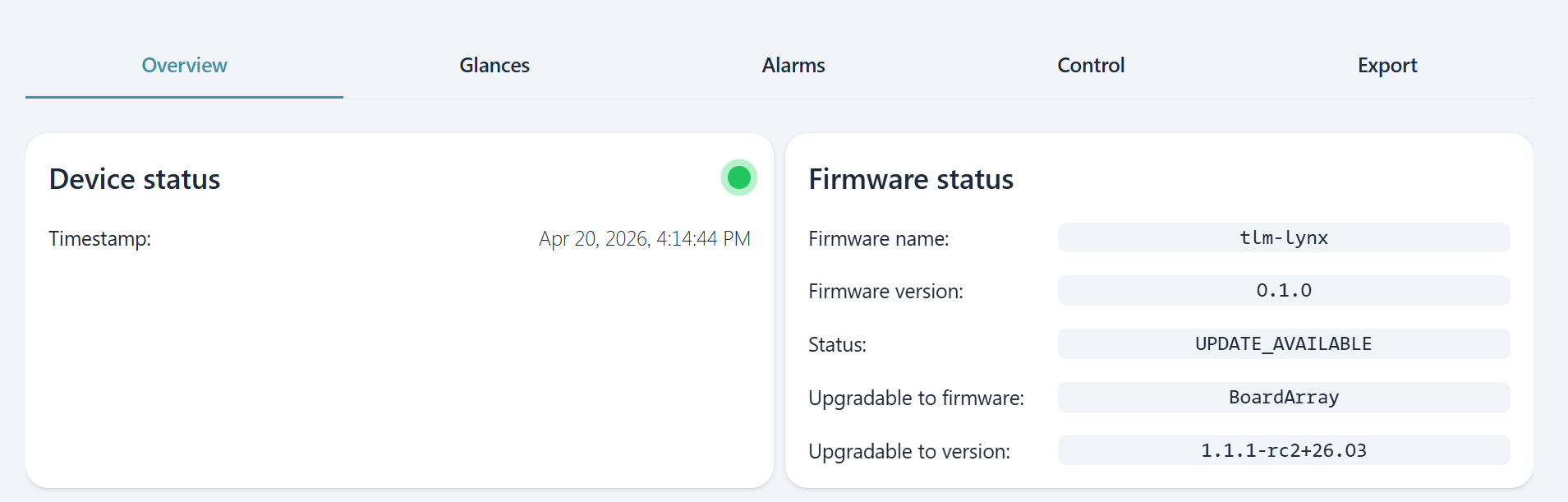Select the Control tab
This screenshot has width=1568, height=502.
(1091, 66)
